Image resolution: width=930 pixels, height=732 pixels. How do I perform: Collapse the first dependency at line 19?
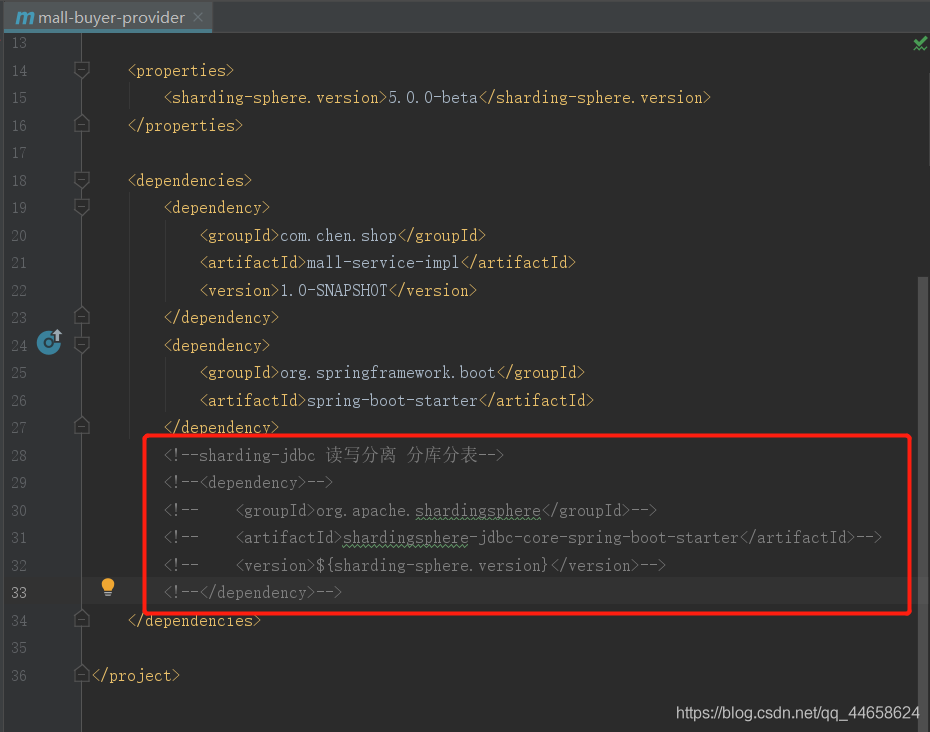(x=82, y=206)
